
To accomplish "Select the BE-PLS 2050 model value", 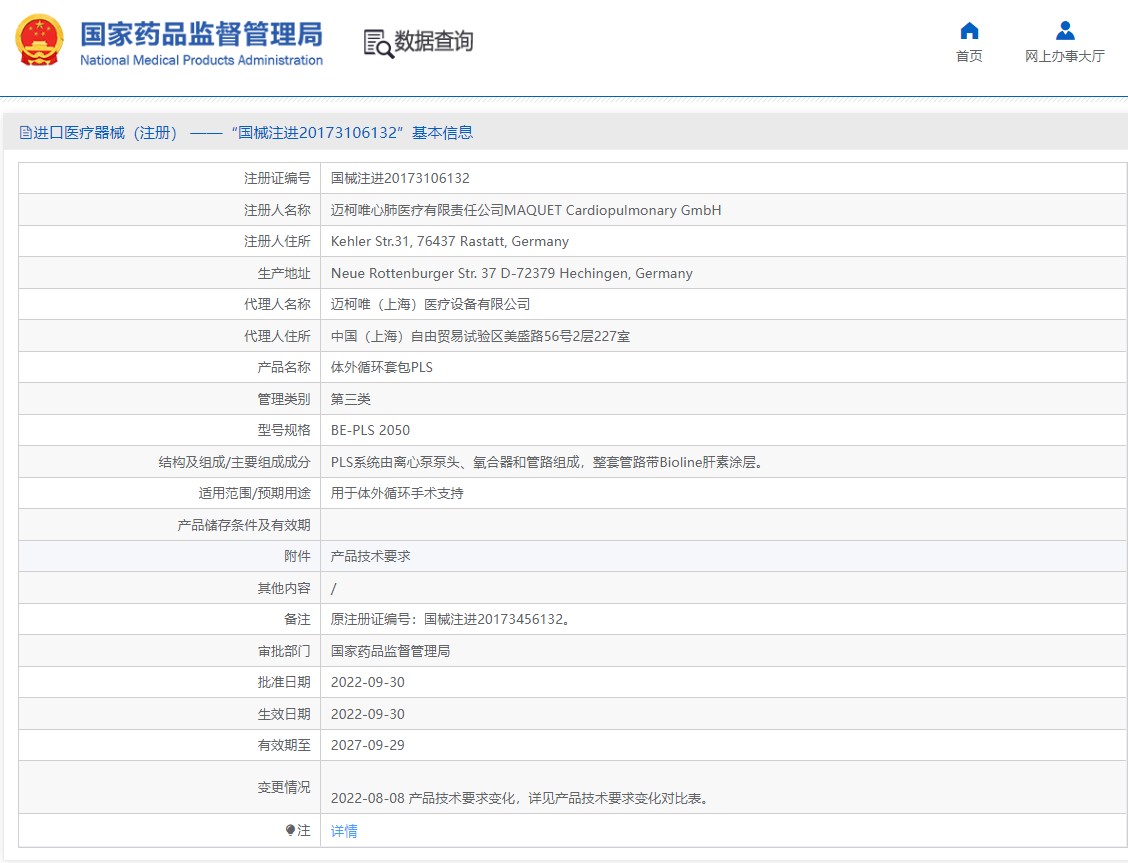I will coord(370,430).
